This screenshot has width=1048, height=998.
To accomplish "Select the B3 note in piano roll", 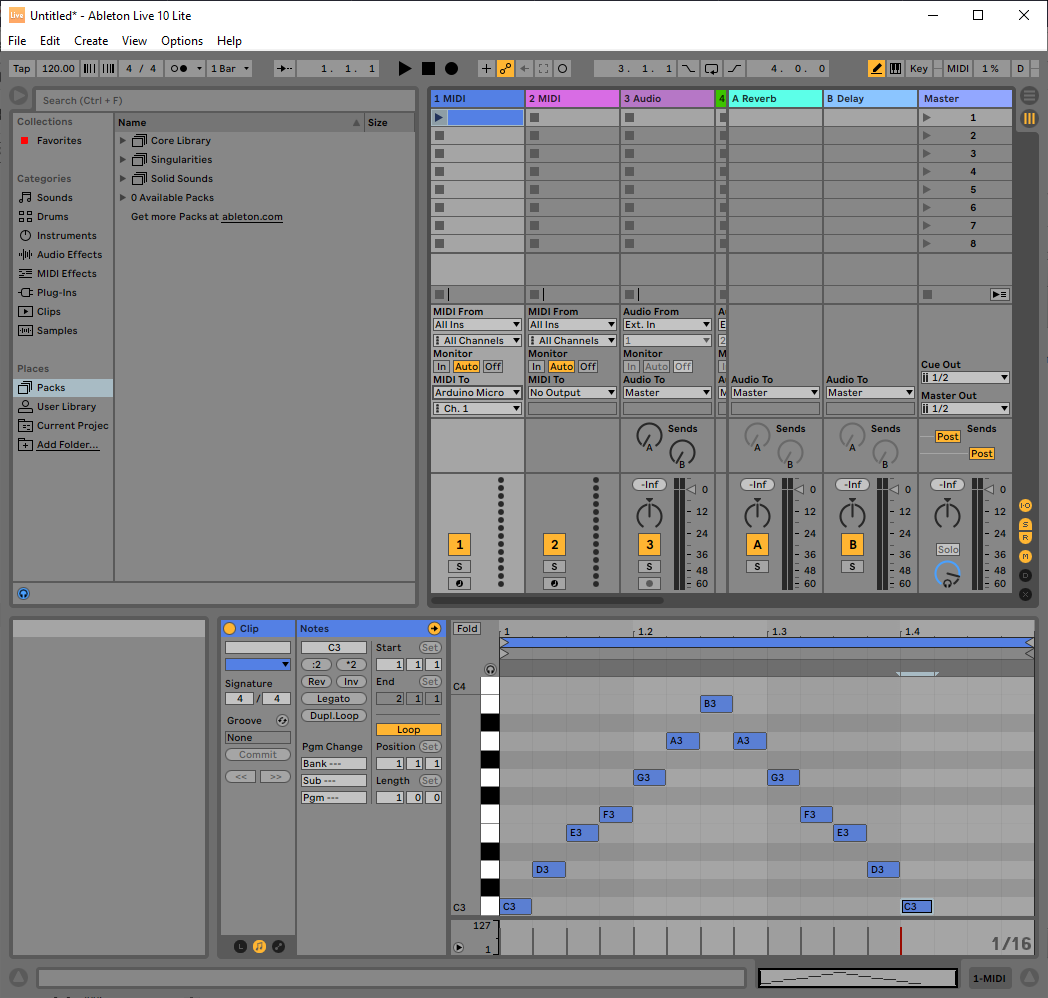I will (x=716, y=703).
